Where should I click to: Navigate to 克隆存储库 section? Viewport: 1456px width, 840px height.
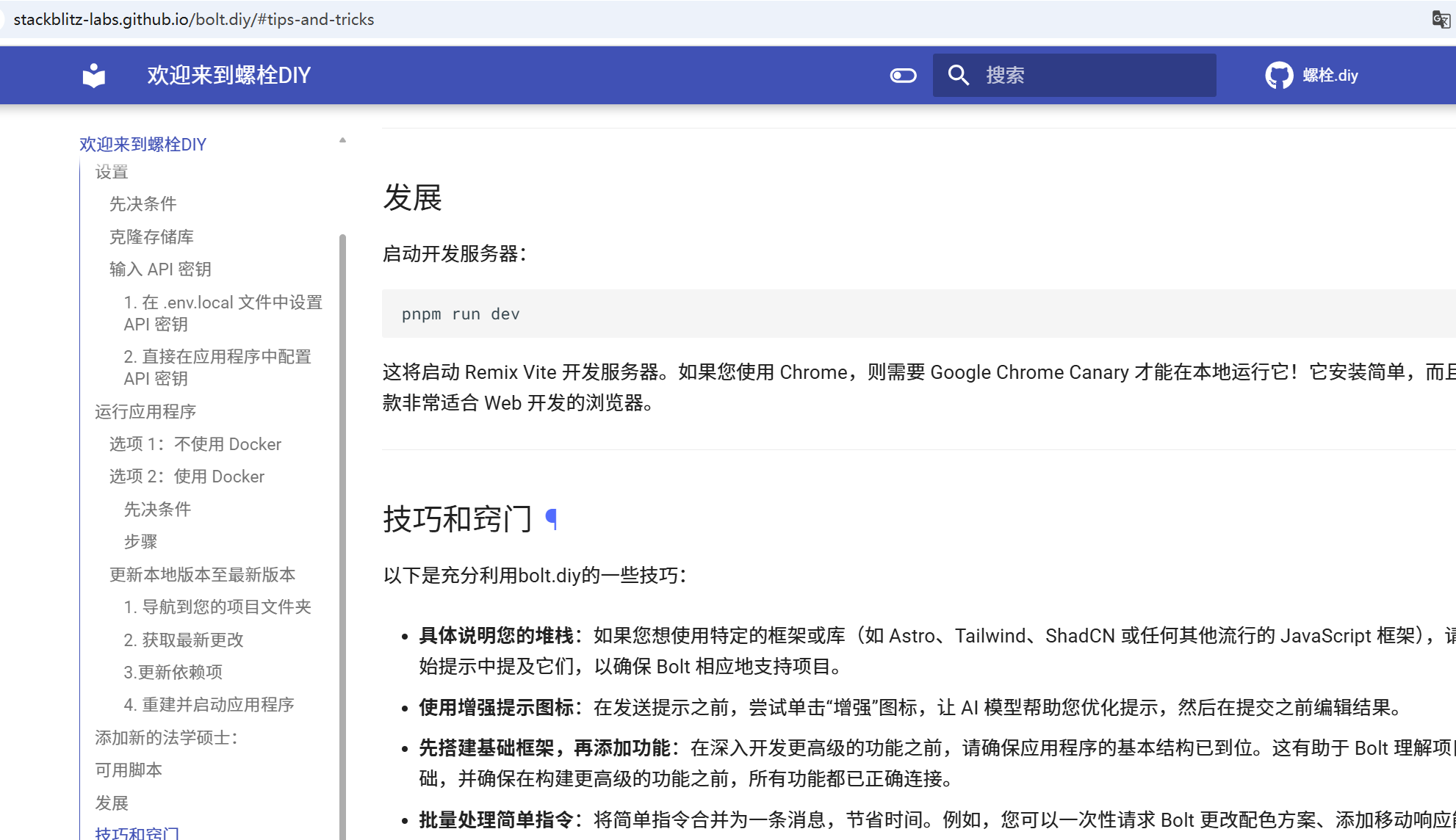151,236
